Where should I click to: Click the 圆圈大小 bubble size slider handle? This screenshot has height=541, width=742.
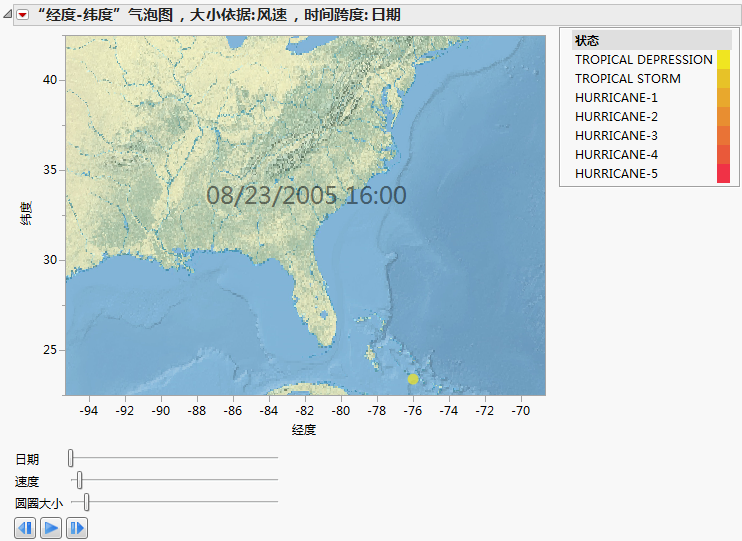pos(87,502)
